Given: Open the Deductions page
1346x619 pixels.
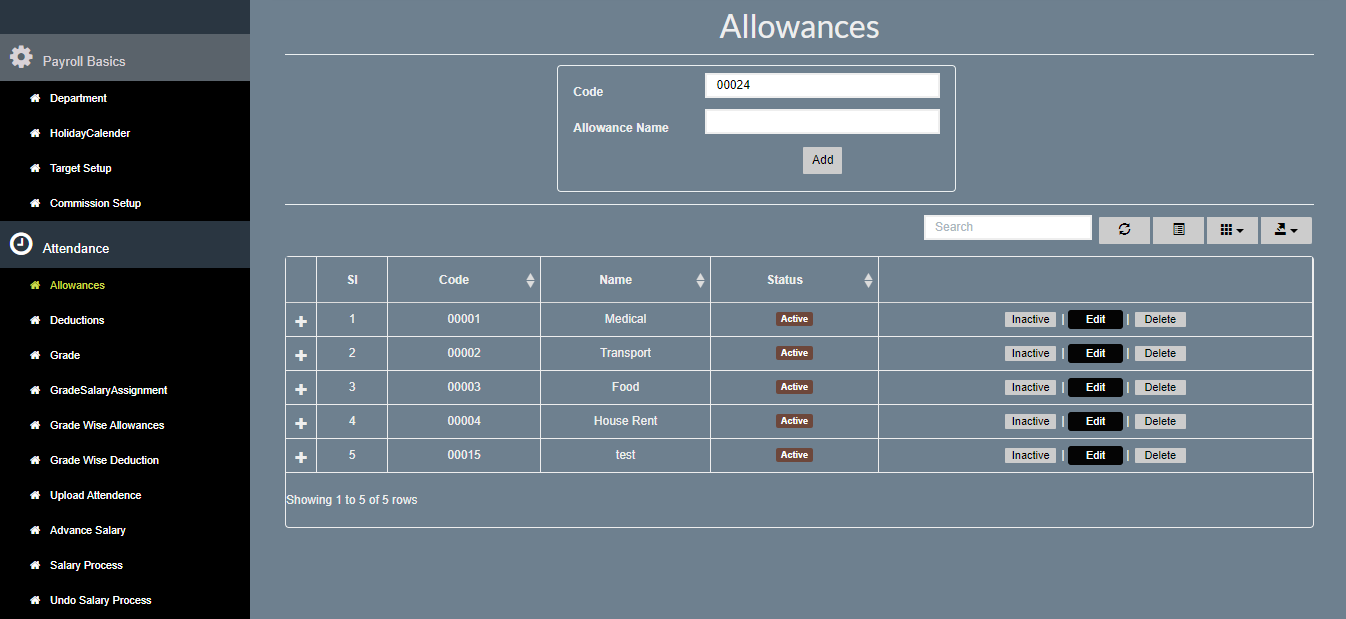Looking at the screenshot, I should [77, 320].
